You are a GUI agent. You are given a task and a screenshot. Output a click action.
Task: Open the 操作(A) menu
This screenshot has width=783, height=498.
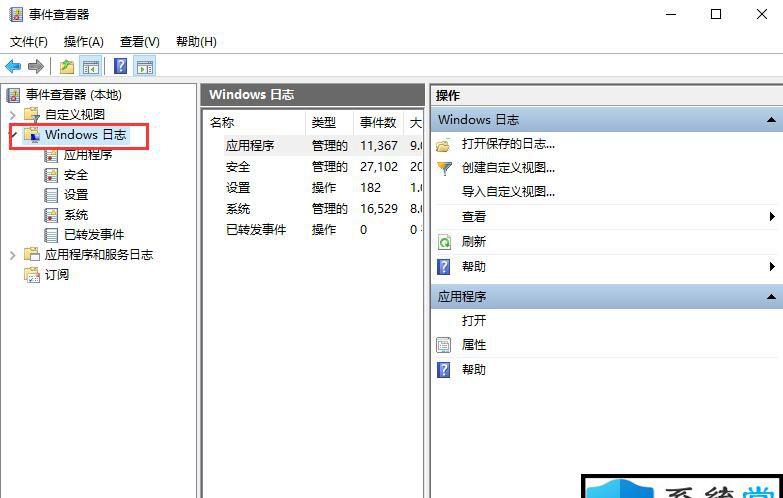(x=83, y=41)
